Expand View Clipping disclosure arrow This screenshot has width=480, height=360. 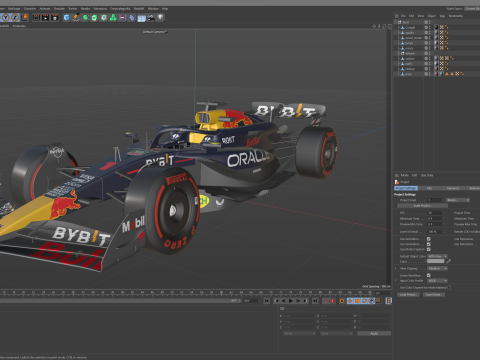coord(396,268)
